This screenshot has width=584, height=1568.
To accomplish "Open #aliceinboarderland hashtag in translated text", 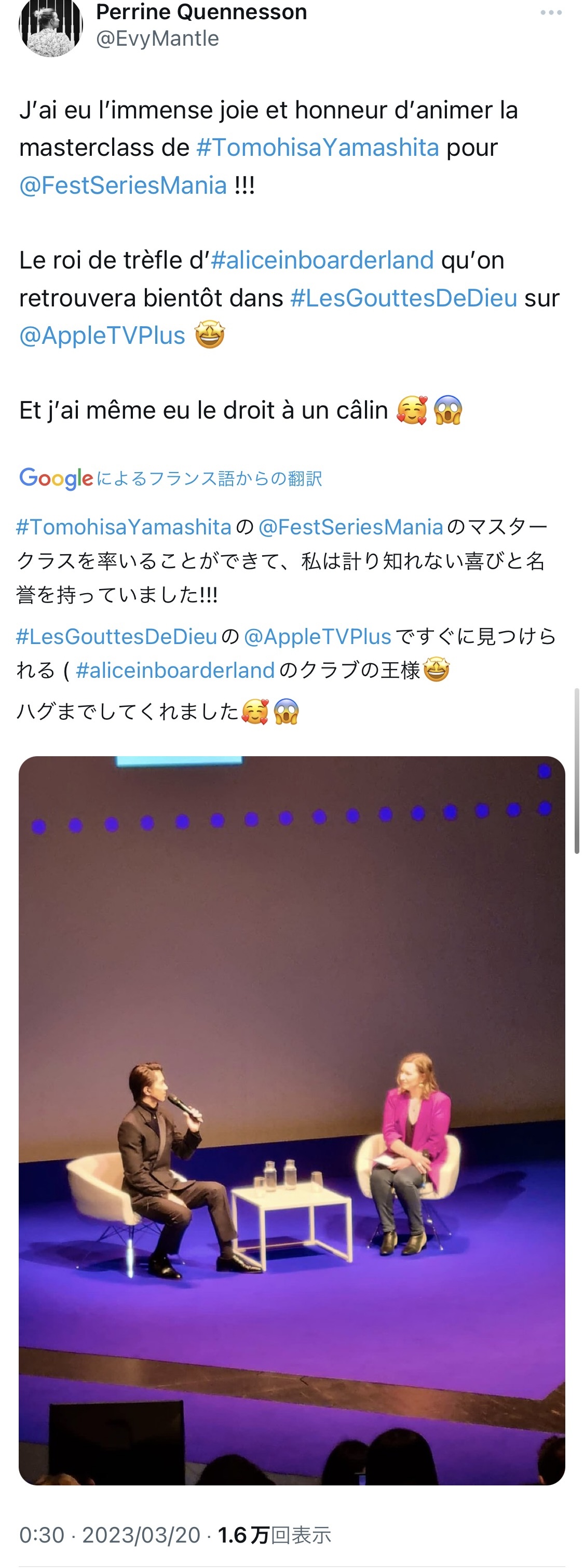I will 175,670.
